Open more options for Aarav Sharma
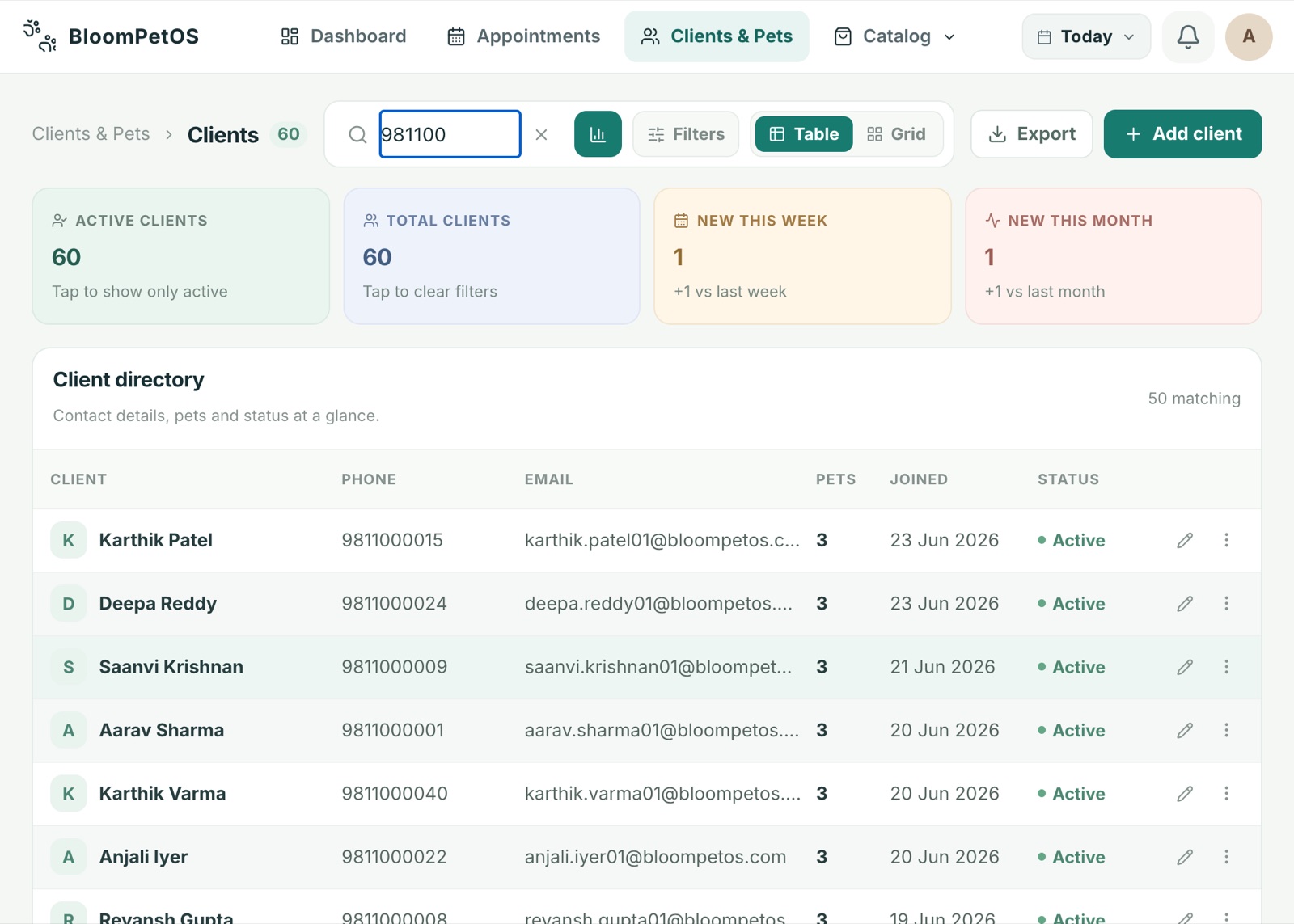 click(1226, 730)
